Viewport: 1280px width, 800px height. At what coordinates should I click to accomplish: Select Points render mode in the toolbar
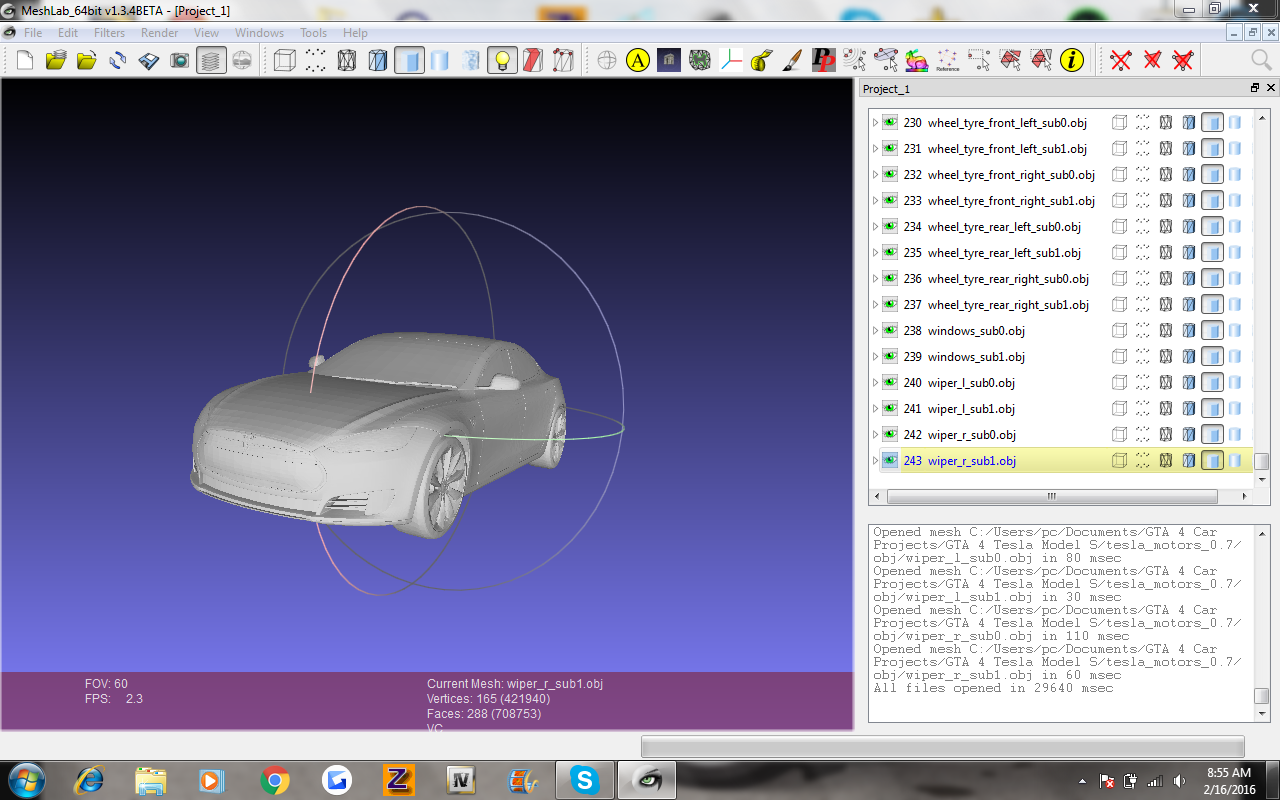point(315,61)
